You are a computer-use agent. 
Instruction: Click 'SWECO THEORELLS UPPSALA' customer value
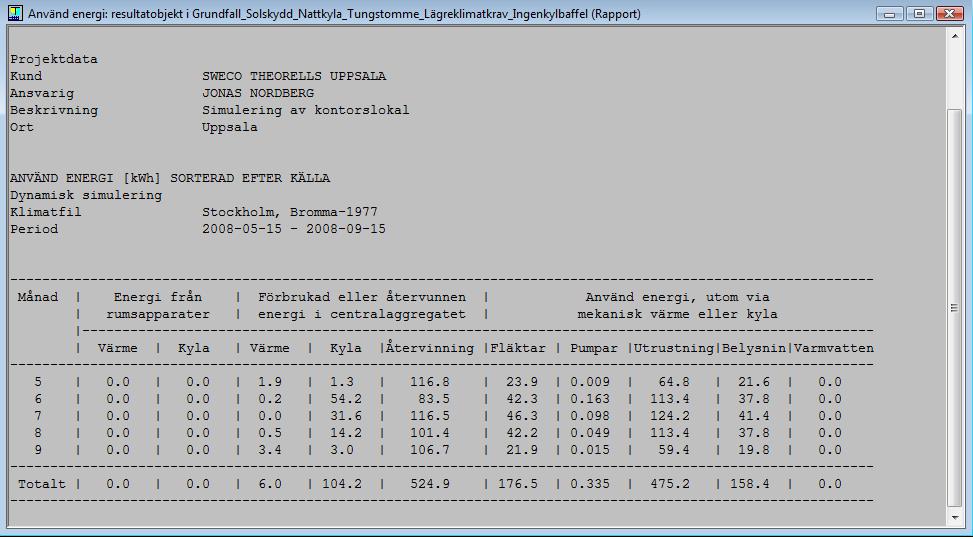coord(294,76)
